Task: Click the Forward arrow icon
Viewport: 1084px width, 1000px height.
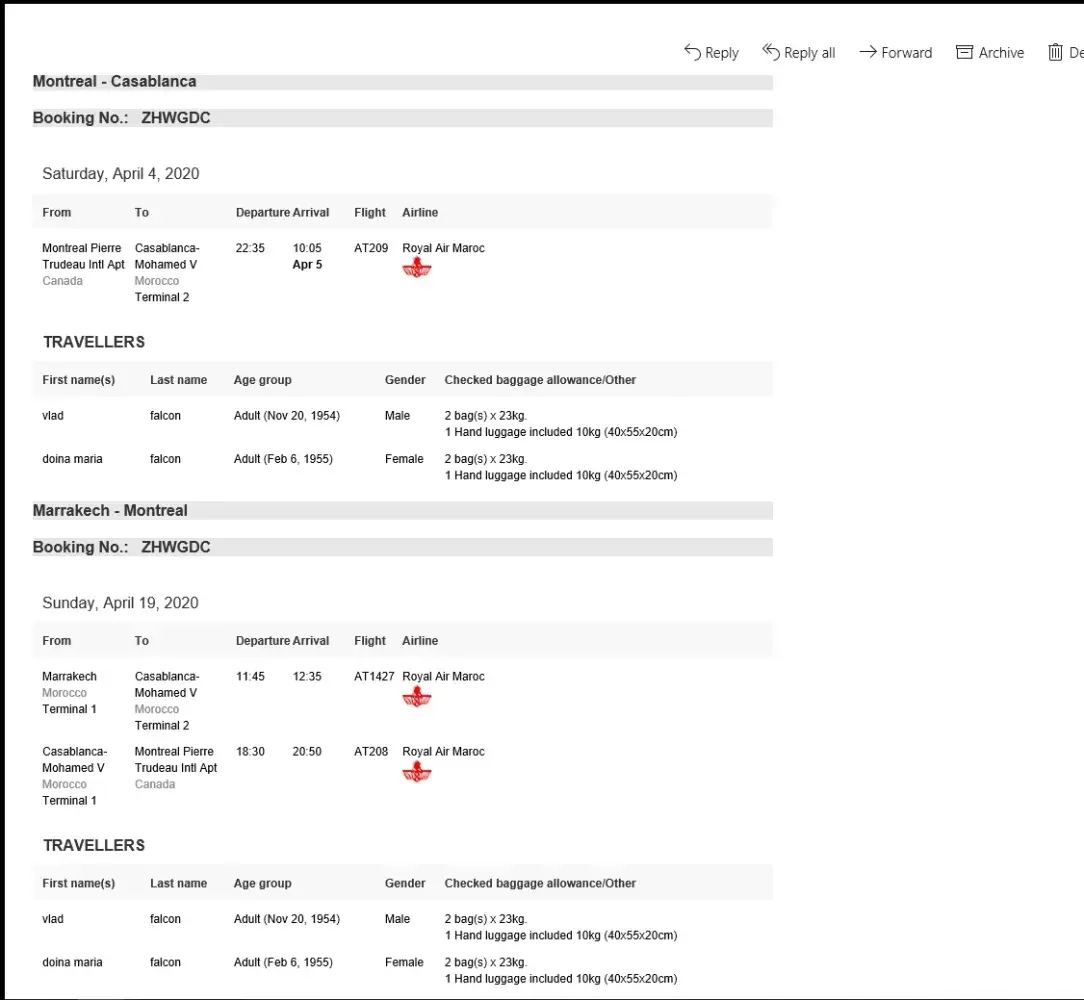Action: [867, 52]
